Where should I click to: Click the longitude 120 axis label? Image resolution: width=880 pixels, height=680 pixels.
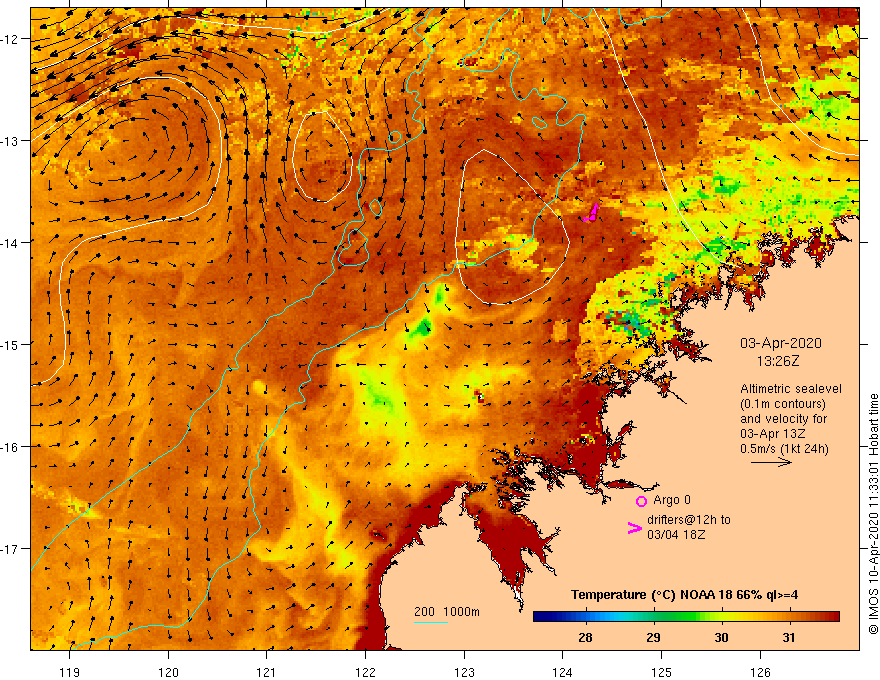point(168,672)
